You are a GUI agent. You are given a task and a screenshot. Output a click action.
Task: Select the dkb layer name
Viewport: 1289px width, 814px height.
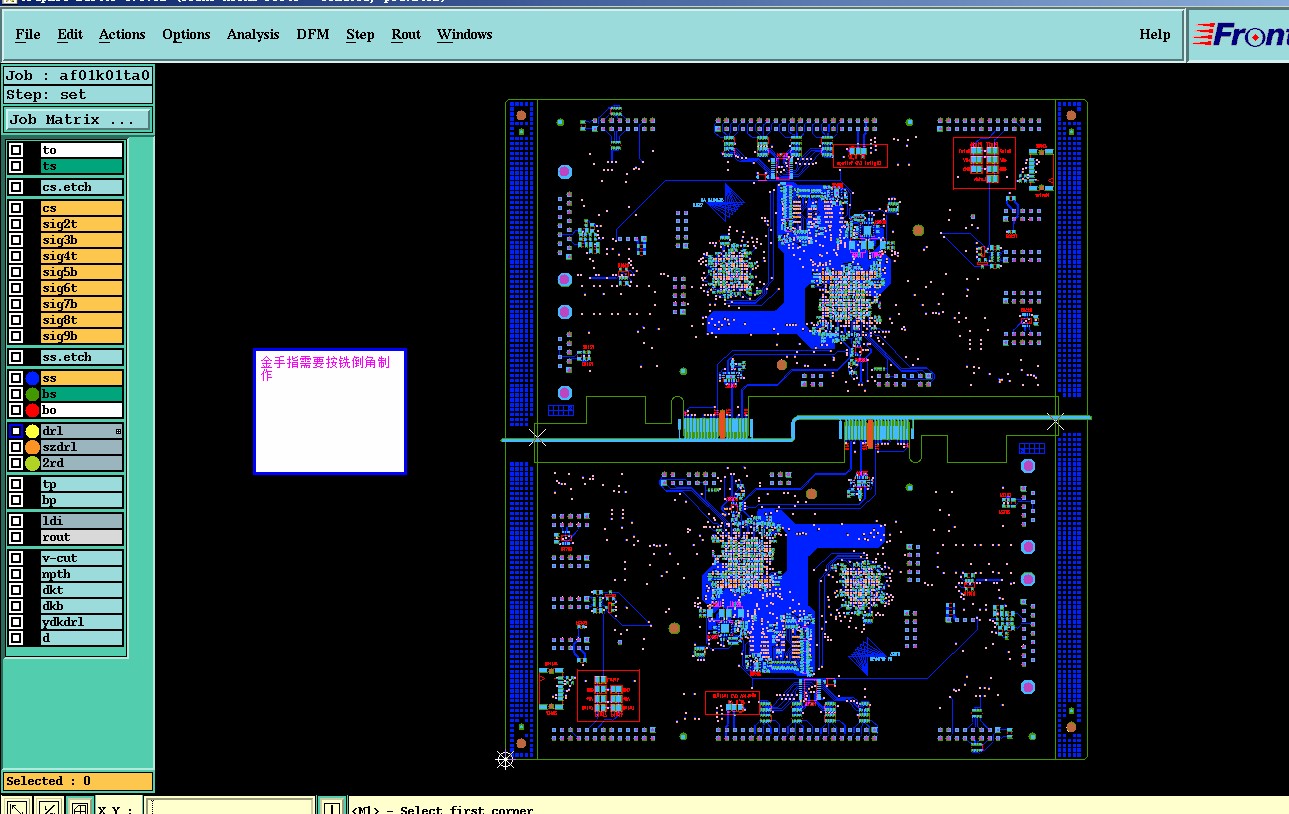(81, 606)
